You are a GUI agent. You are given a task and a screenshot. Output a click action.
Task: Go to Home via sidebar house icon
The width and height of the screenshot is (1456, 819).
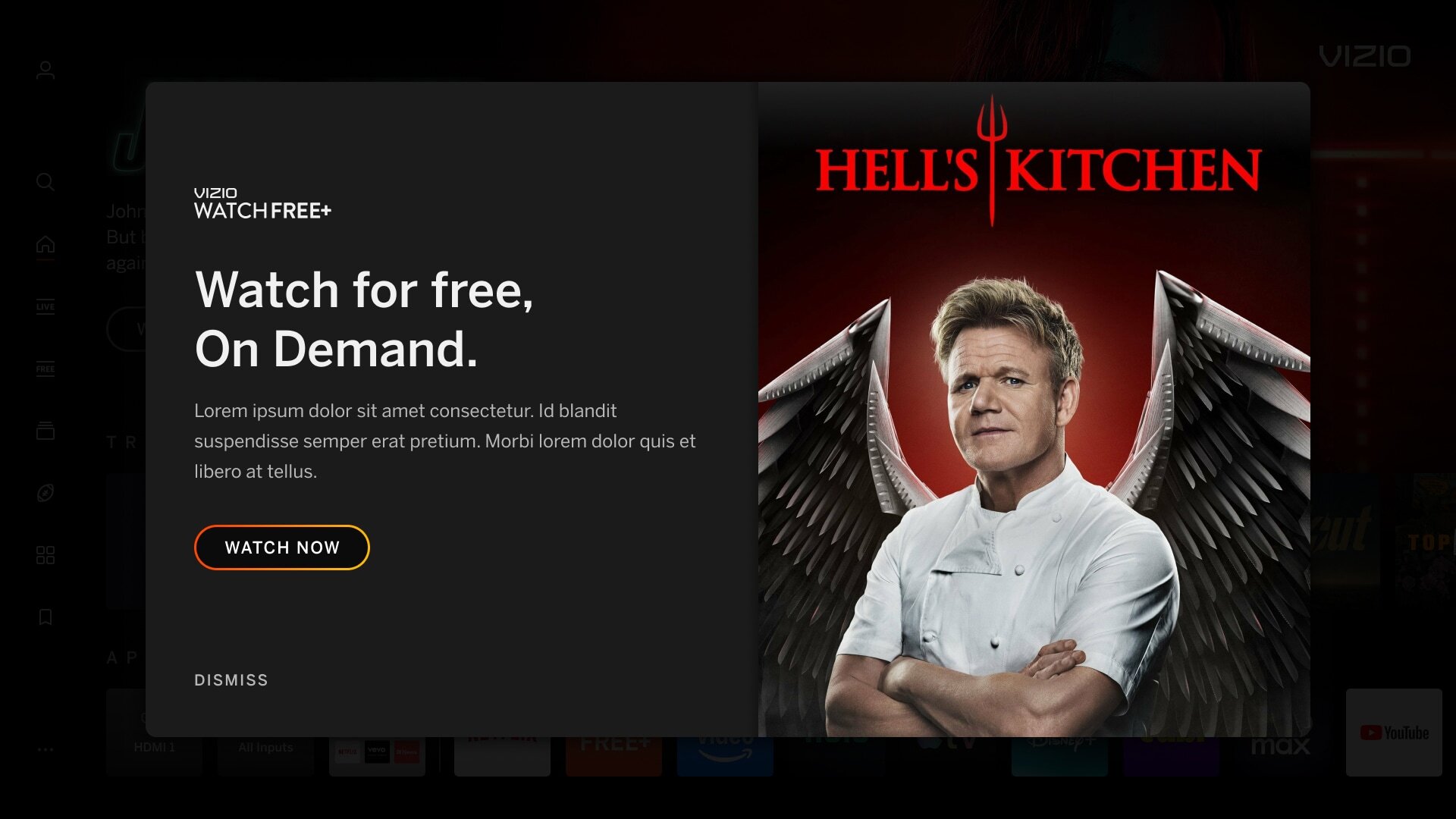click(x=45, y=244)
